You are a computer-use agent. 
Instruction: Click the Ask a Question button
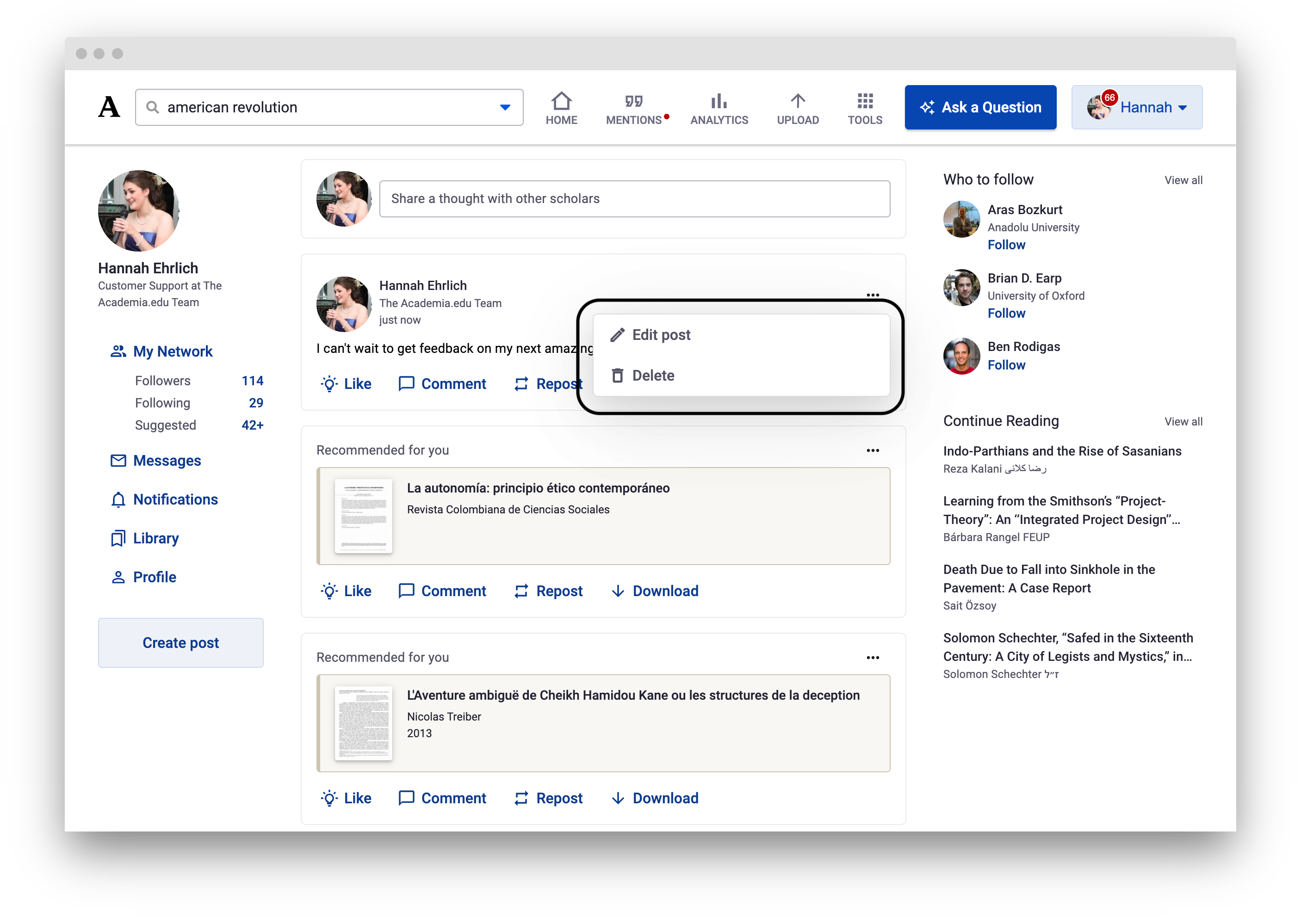[x=979, y=107]
